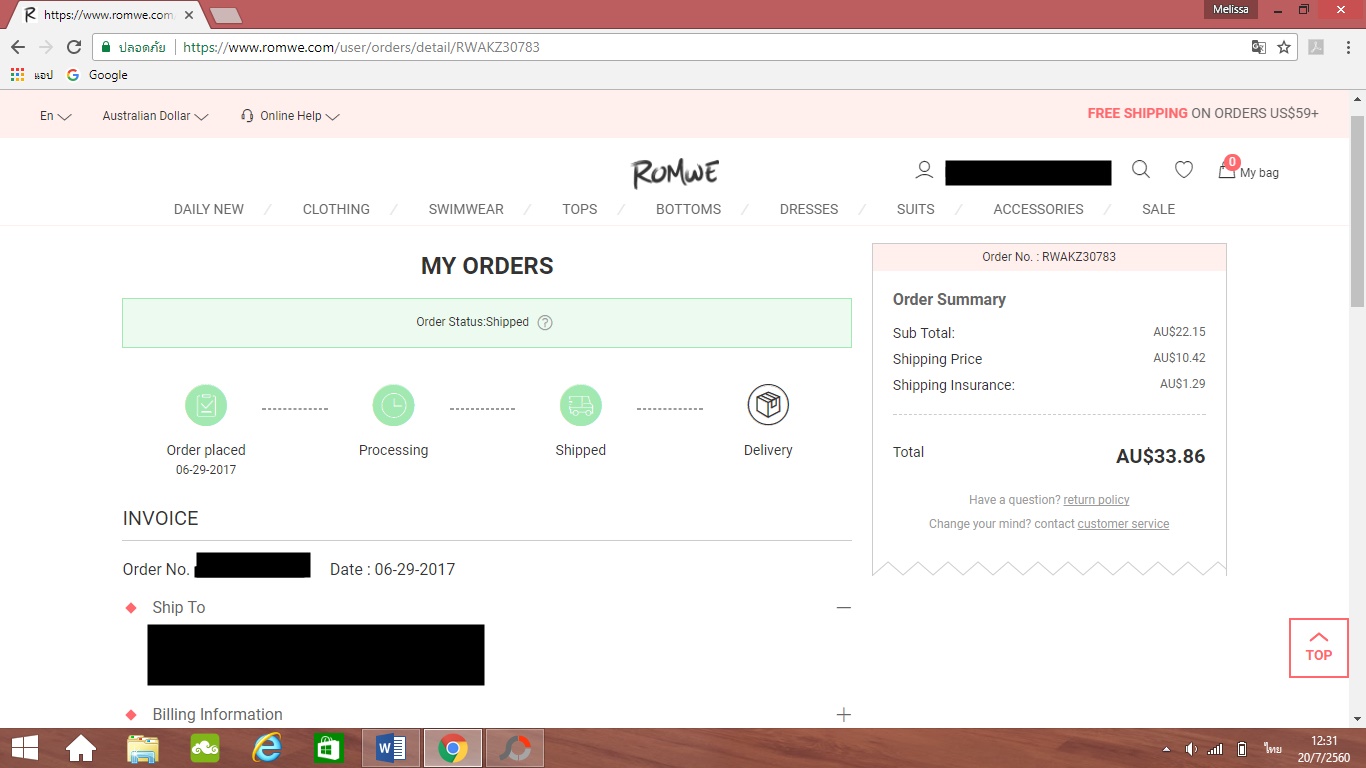Screen dimensions: 1366x768
Task: Open Microsoft Word from the taskbar
Action: coord(391,748)
